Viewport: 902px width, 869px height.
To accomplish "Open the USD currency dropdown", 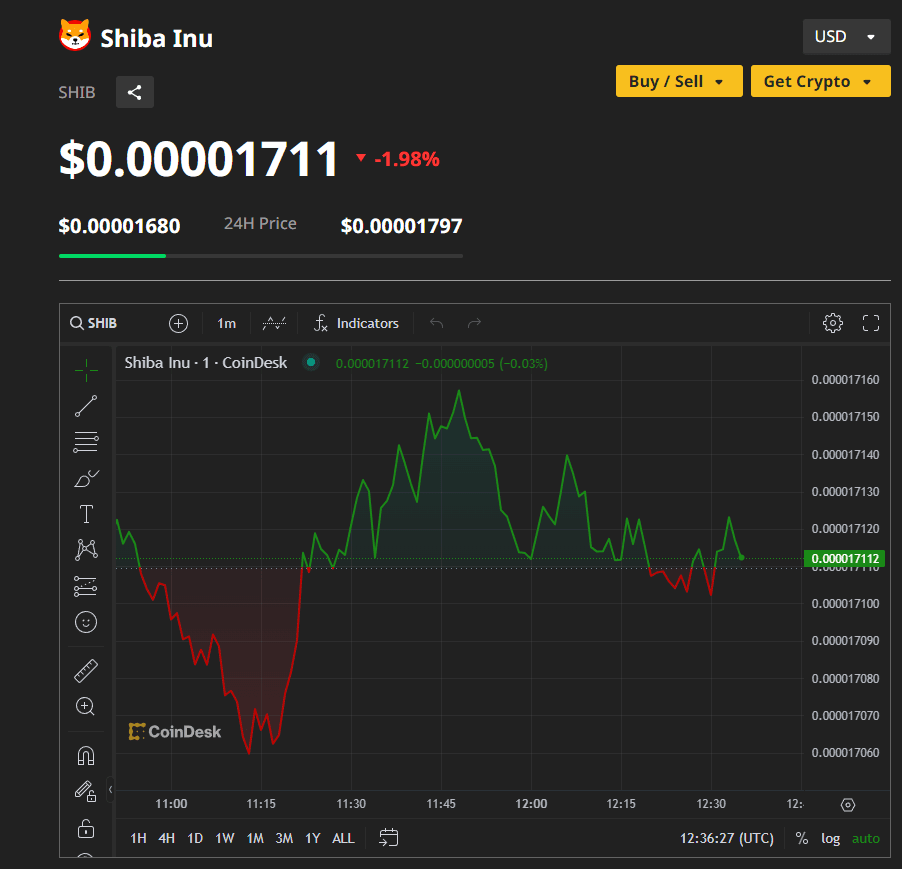I will (846, 37).
